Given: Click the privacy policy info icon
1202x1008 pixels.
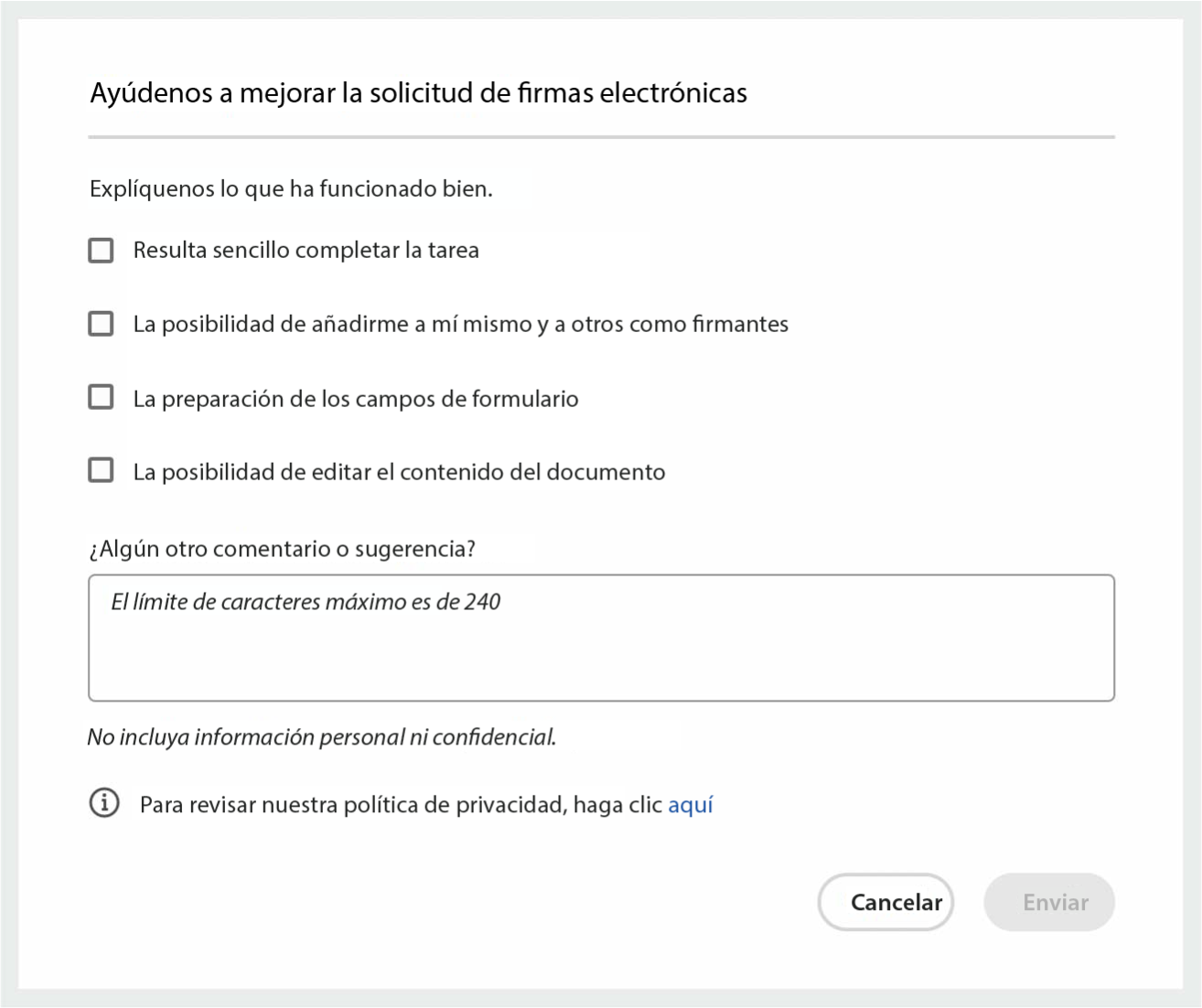Looking at the screenshot, I should pyautogui.click(x=104, y=803).
